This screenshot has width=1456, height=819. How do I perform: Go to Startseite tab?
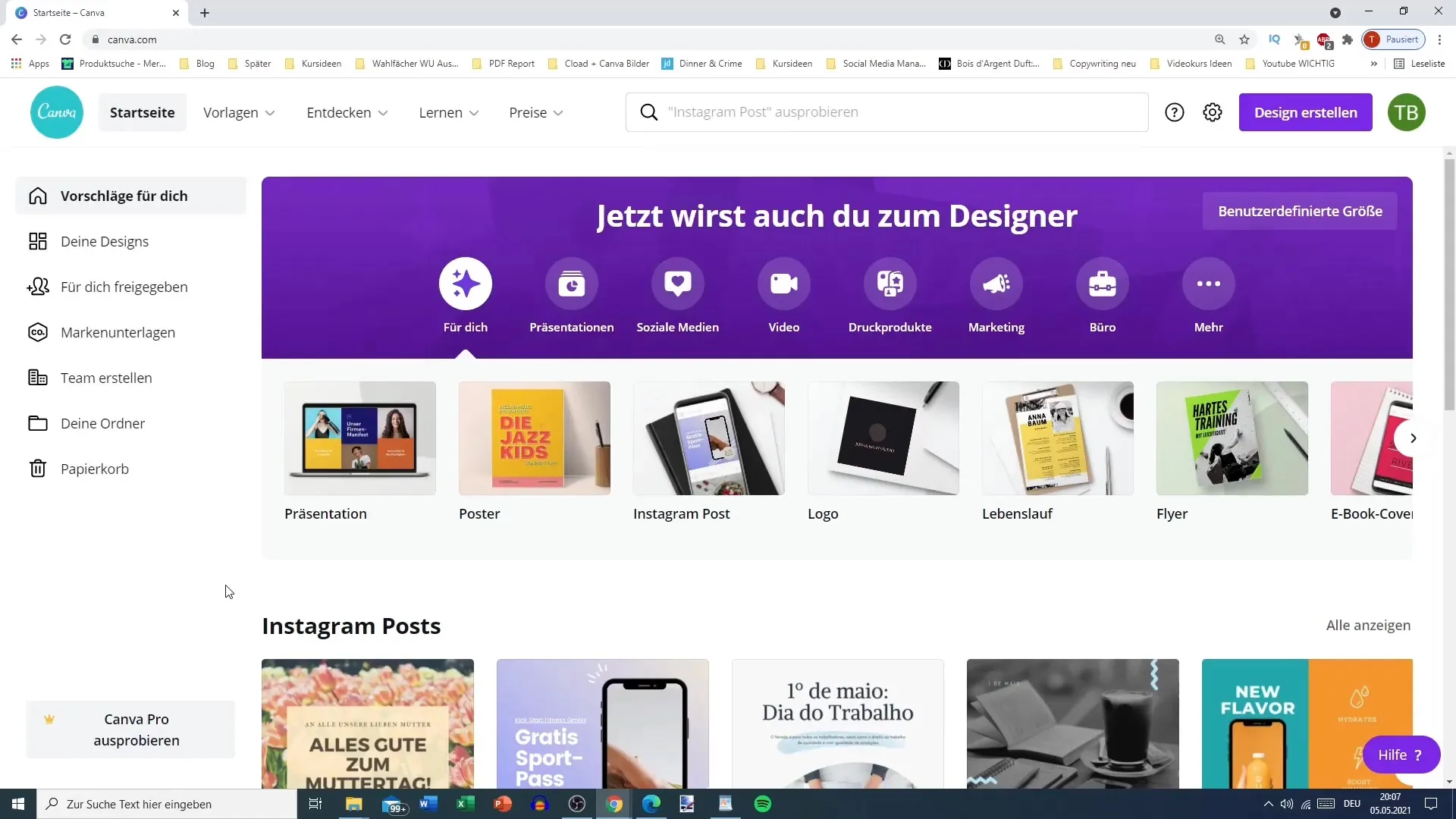(x=143, y=112)
